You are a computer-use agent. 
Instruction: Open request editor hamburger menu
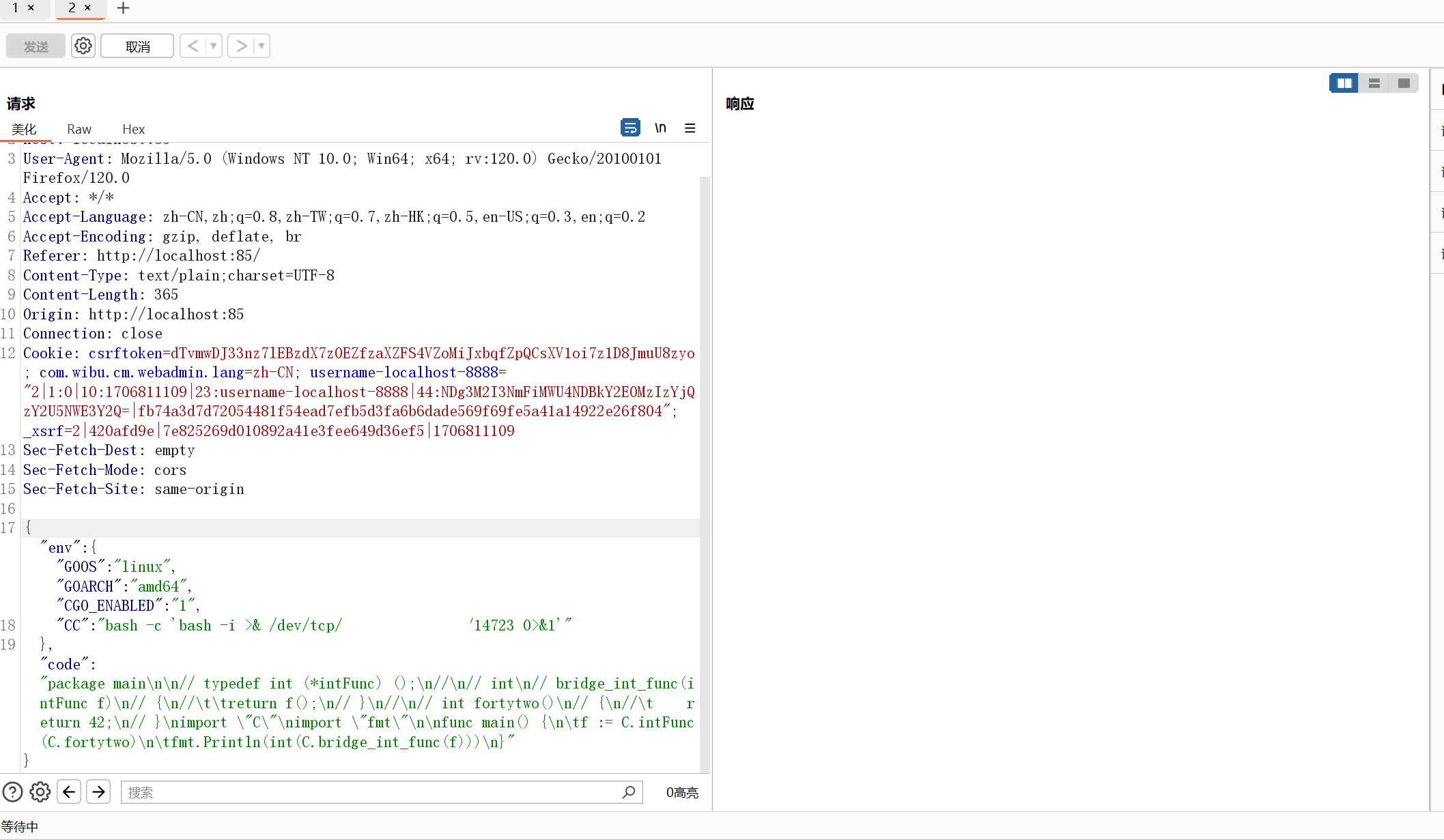click(x=690, y=128)
